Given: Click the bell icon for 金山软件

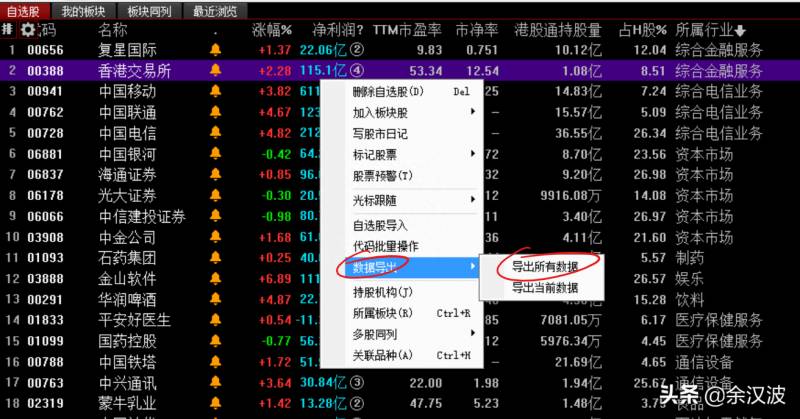Looking at the screenshot, I should 215,279.
